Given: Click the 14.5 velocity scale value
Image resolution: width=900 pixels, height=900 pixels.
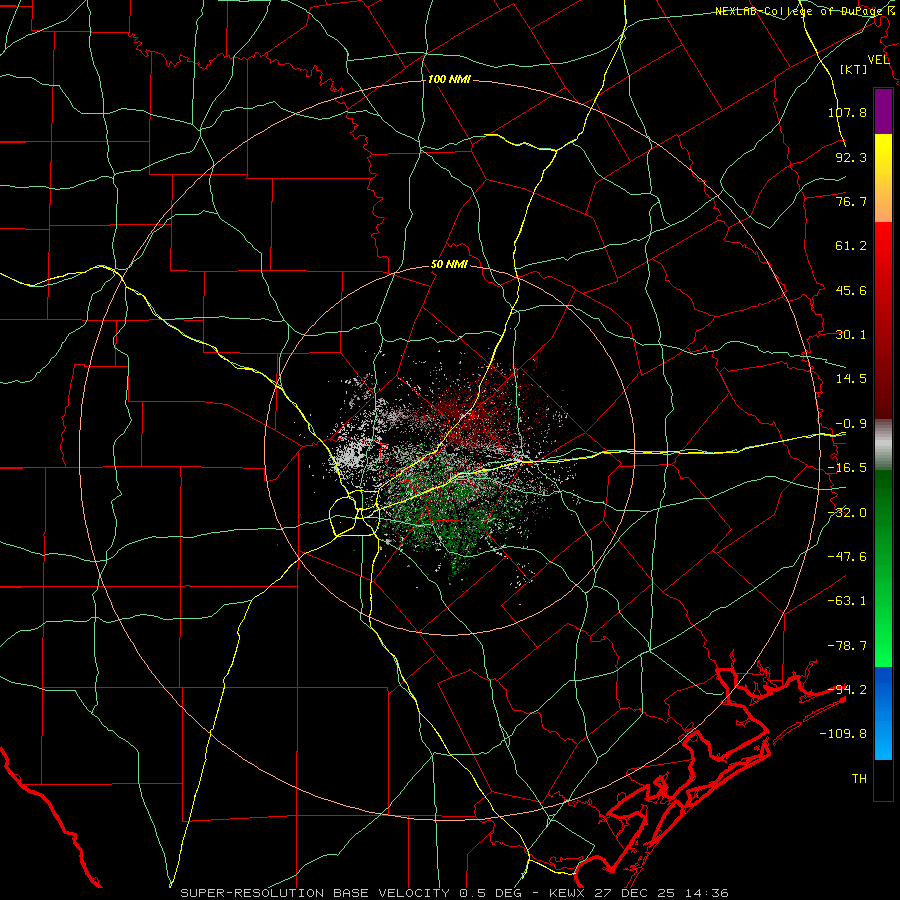Looking at the screenshot, I should [x=851, y=379].
